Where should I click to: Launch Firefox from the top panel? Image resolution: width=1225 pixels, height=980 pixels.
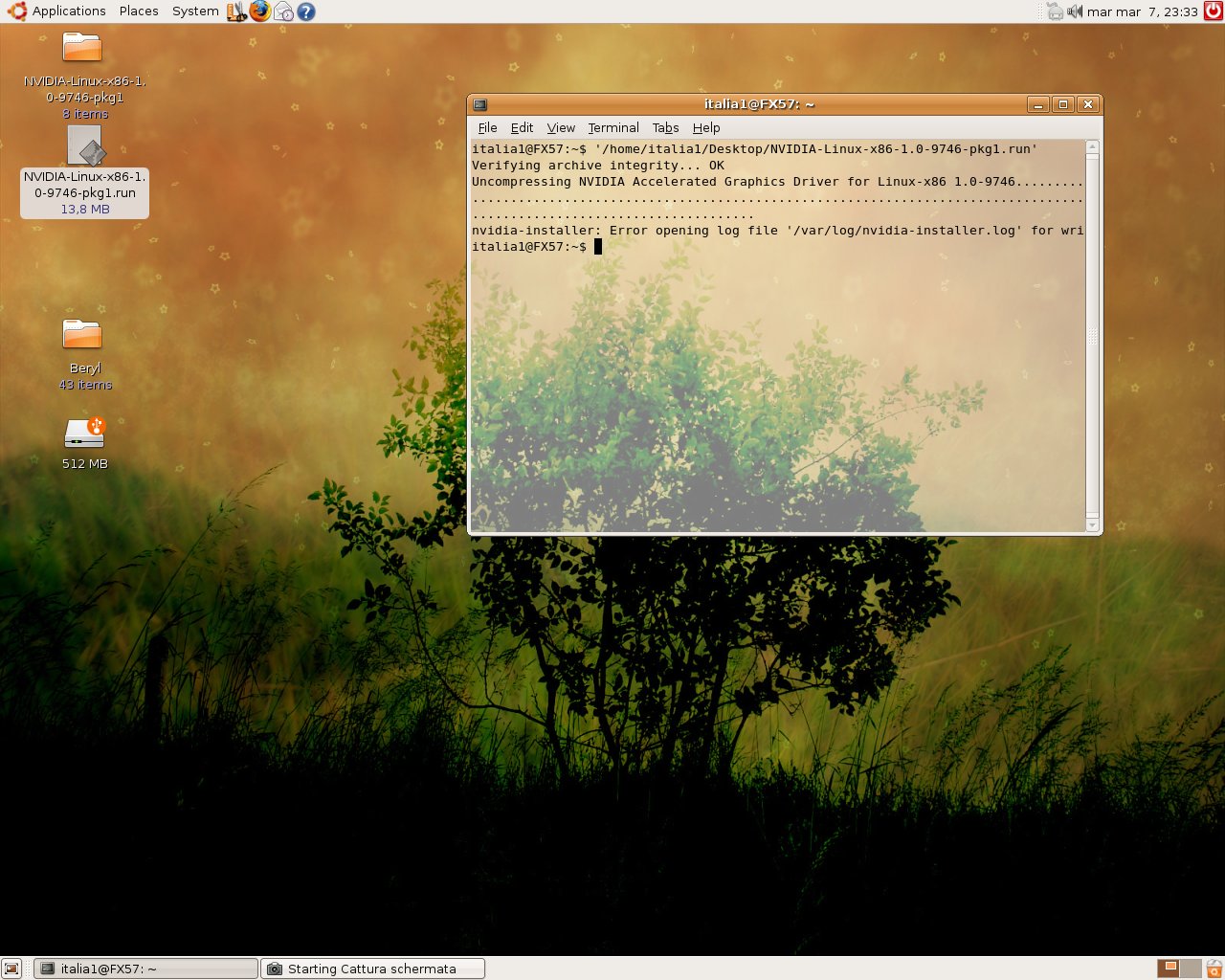tap(260, 11)
